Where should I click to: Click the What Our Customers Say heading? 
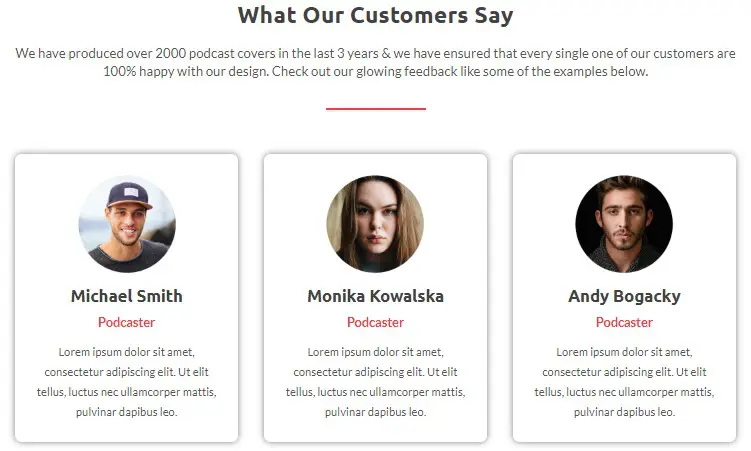point(375,15)
